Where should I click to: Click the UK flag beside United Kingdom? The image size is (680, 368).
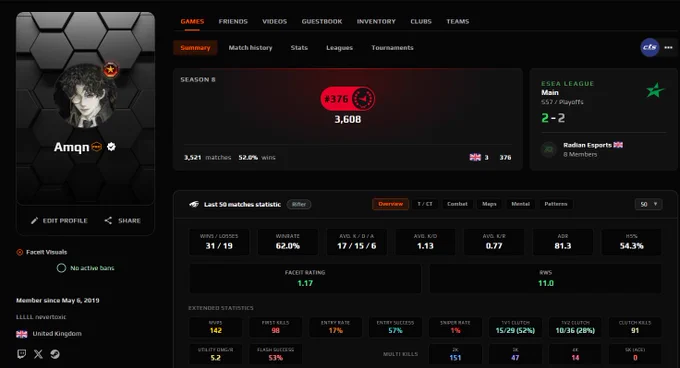coord(22,334)
